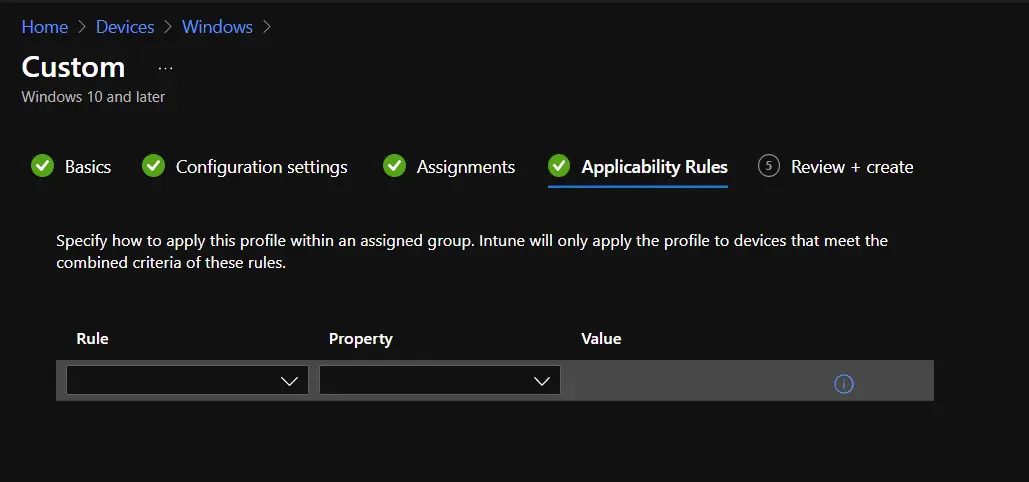Click the green checkmark beside Basics
Screen dimensions: 1029x482
tap(42, 166)
